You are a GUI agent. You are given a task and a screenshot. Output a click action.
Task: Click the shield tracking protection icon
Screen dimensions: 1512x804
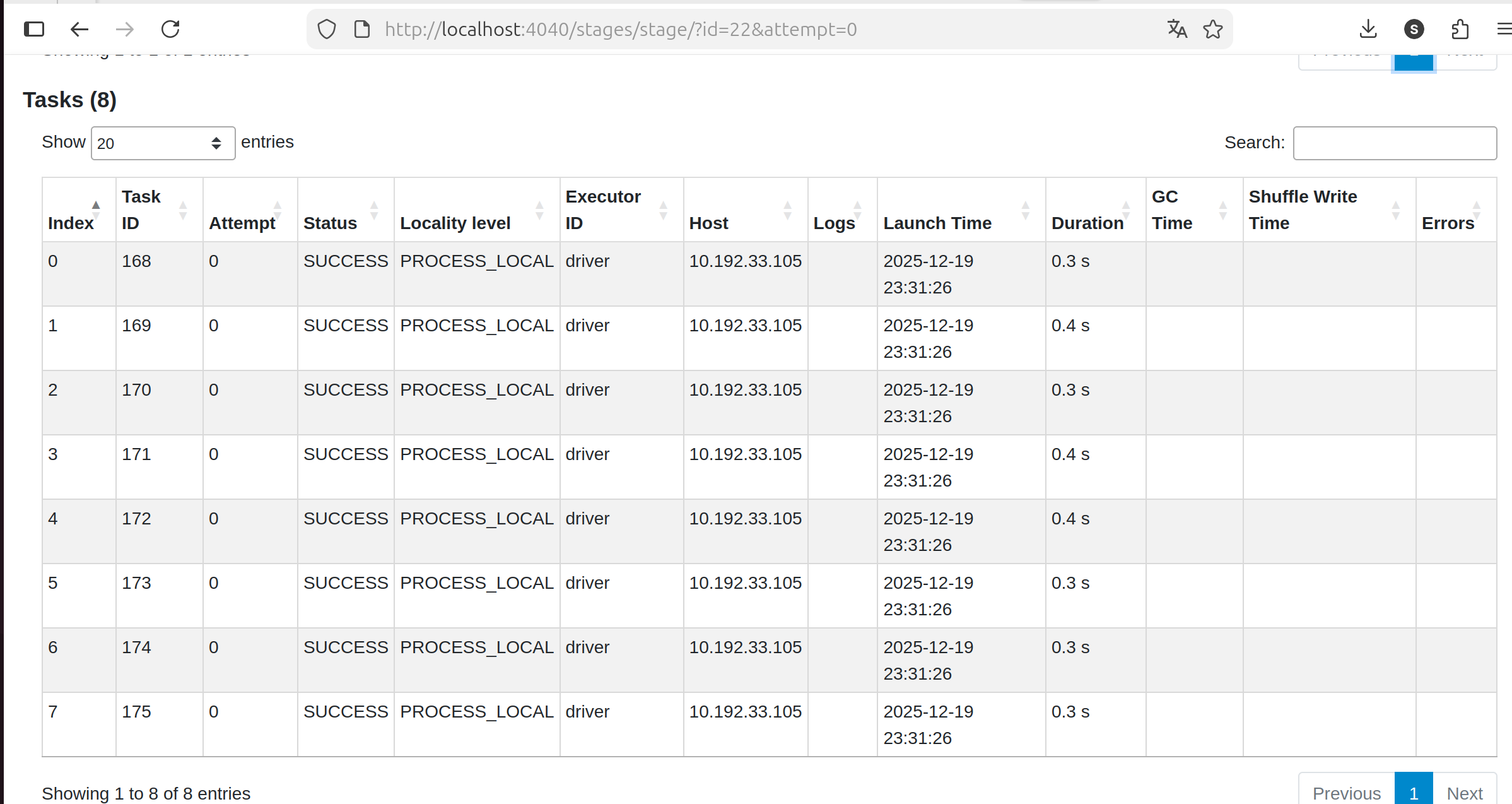(327, 29)
